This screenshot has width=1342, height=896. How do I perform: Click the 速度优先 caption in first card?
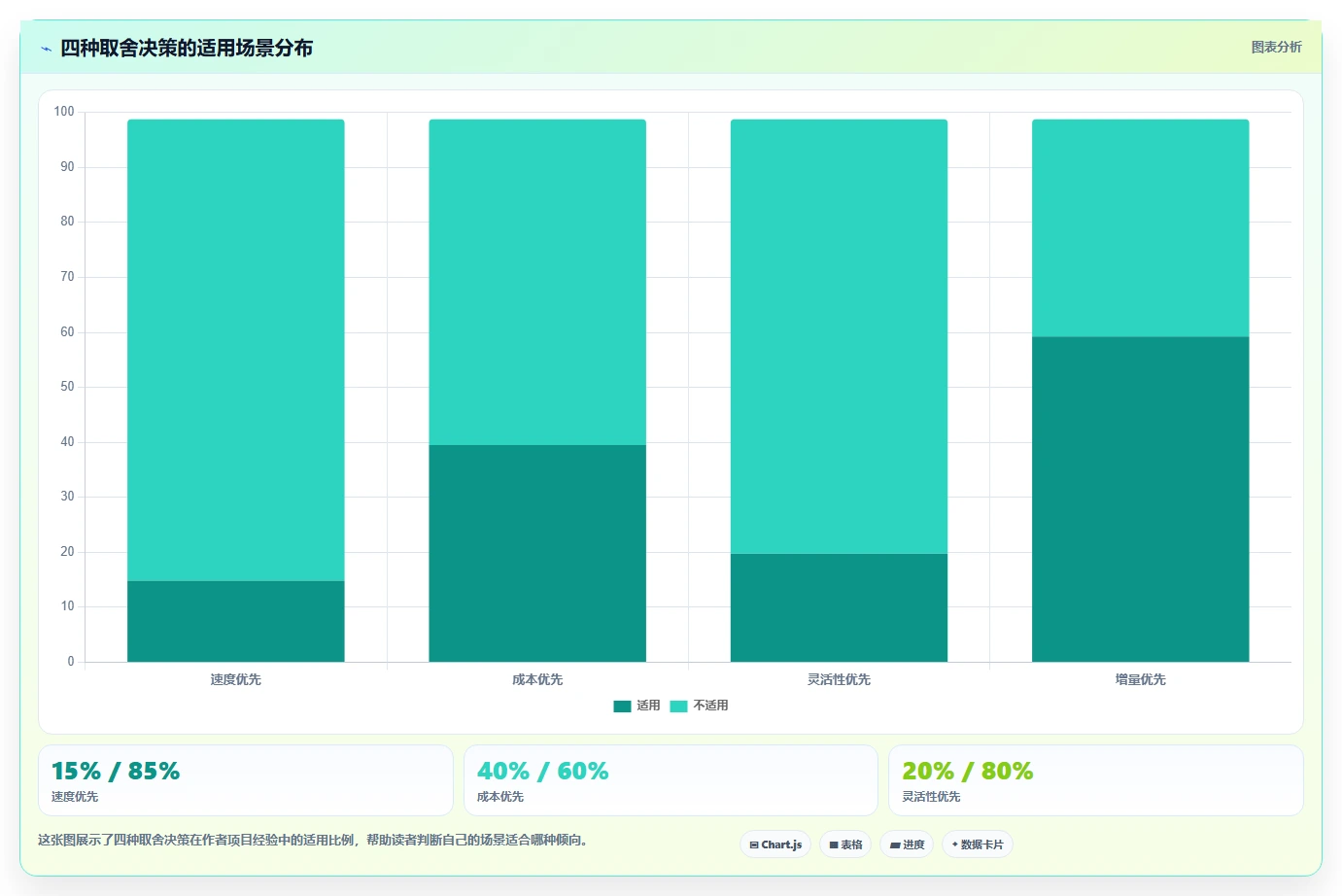coord(75,796)
